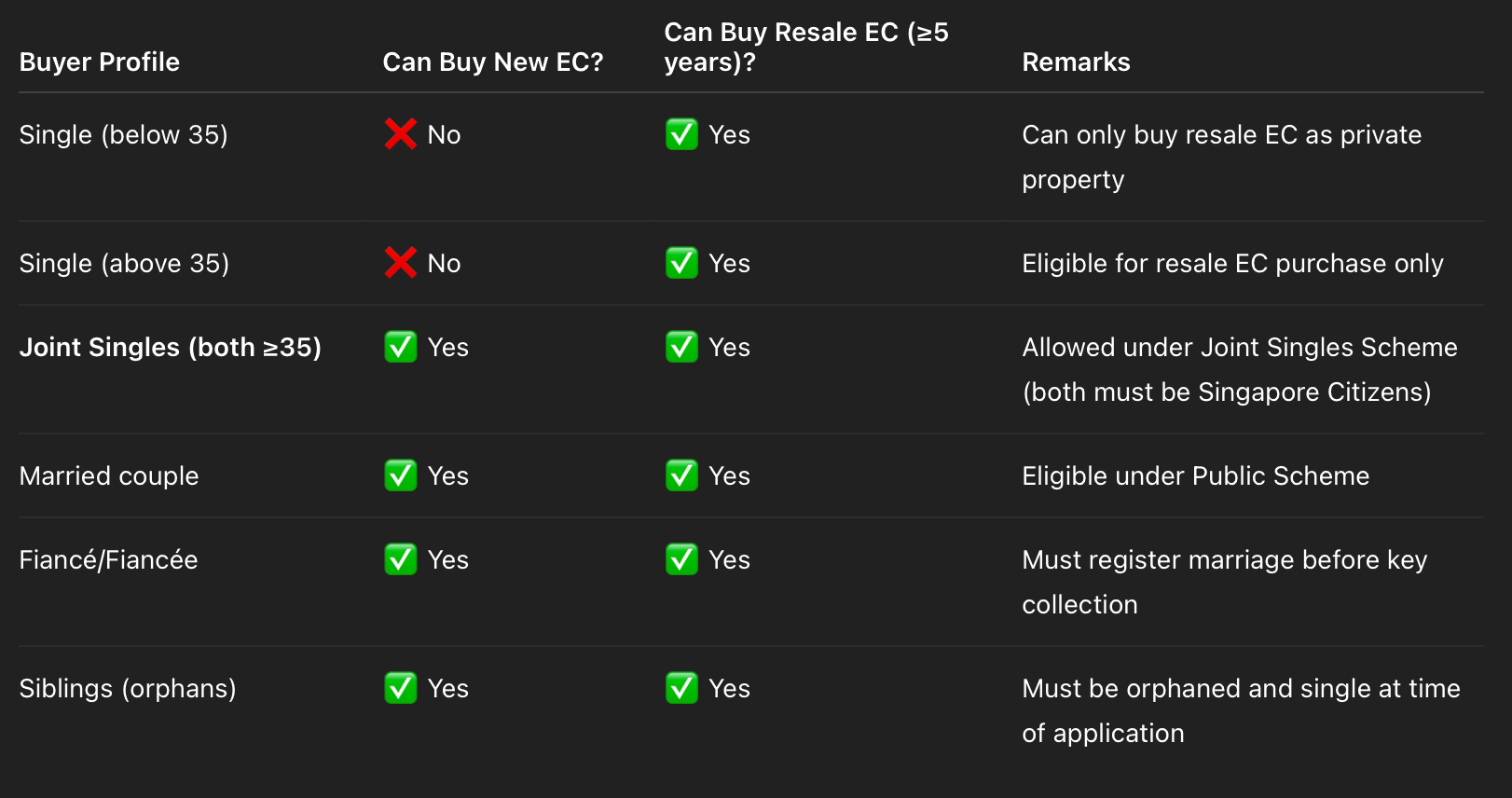Click the new EC green checkmark for Siblings (orphans)
1512x798 pixels.
401,688
